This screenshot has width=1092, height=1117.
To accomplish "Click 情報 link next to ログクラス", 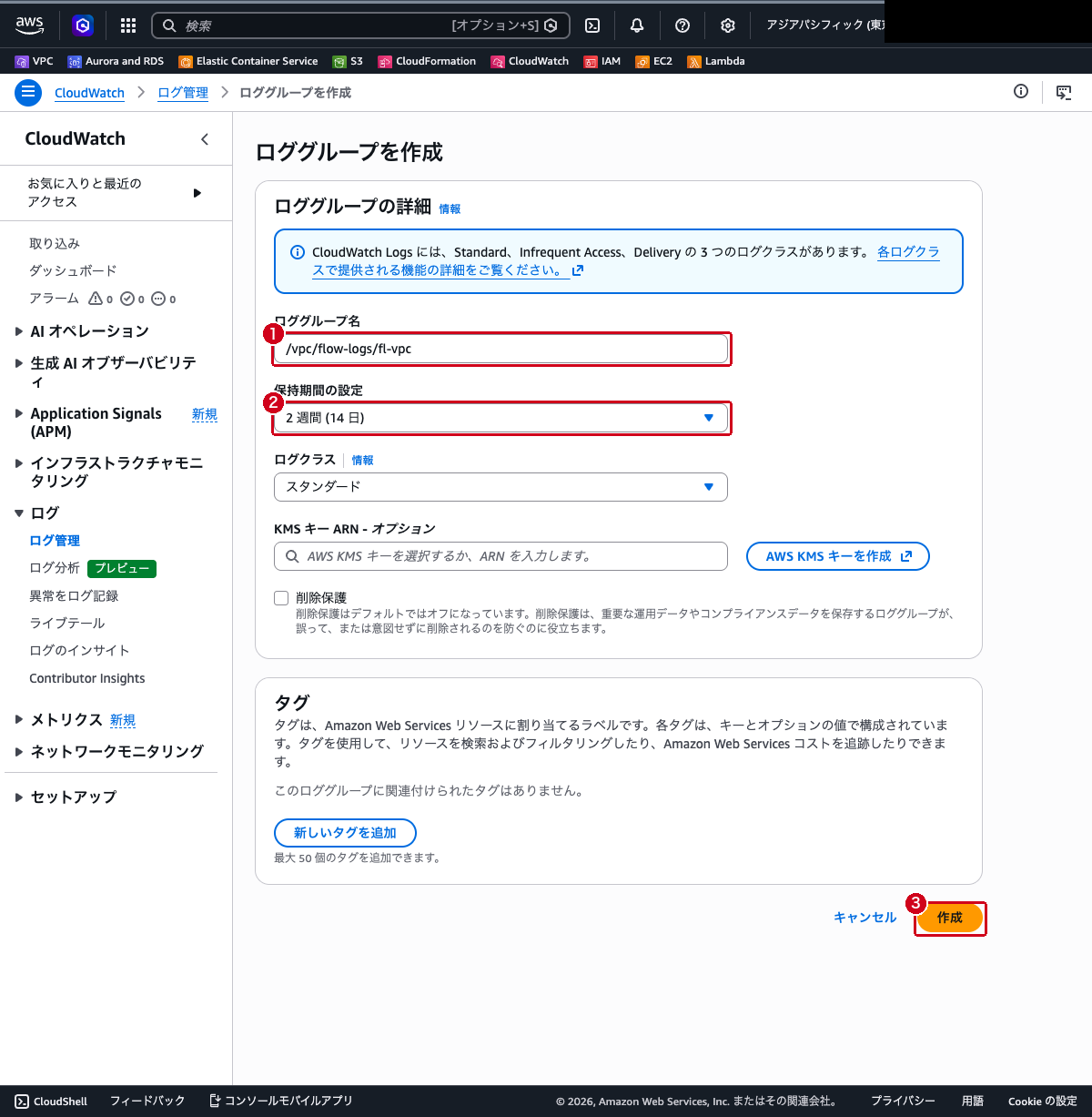I will [x=362, y=461].
